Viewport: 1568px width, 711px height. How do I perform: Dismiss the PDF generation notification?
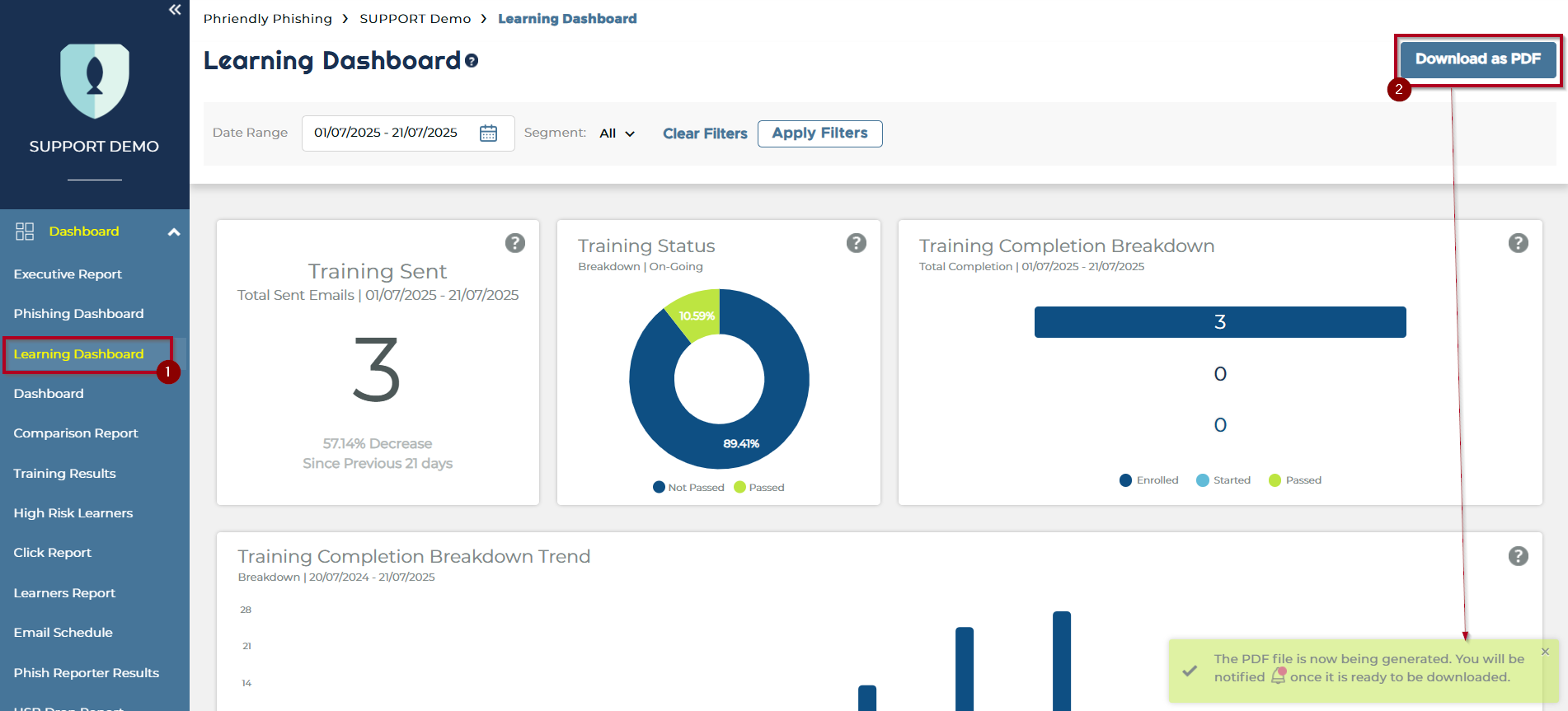tap(1545, 652)
